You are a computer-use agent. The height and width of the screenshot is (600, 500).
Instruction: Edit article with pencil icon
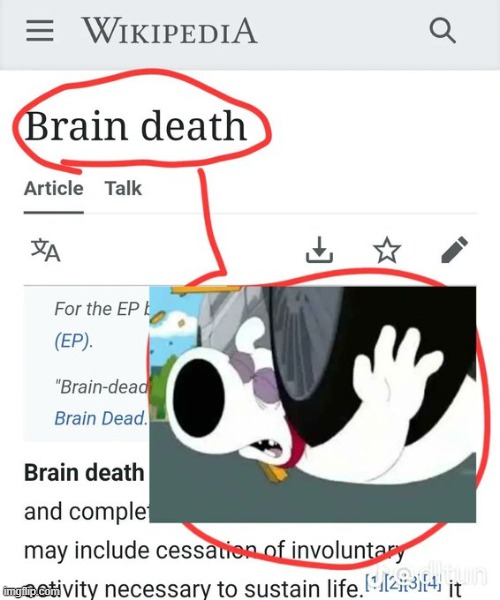[454, 249]
